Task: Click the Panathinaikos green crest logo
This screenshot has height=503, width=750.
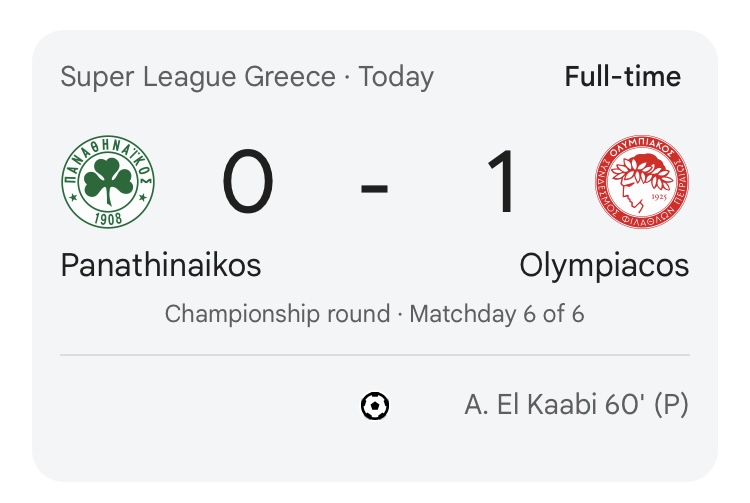Action: pyautogui.click(x=108, y=183)
